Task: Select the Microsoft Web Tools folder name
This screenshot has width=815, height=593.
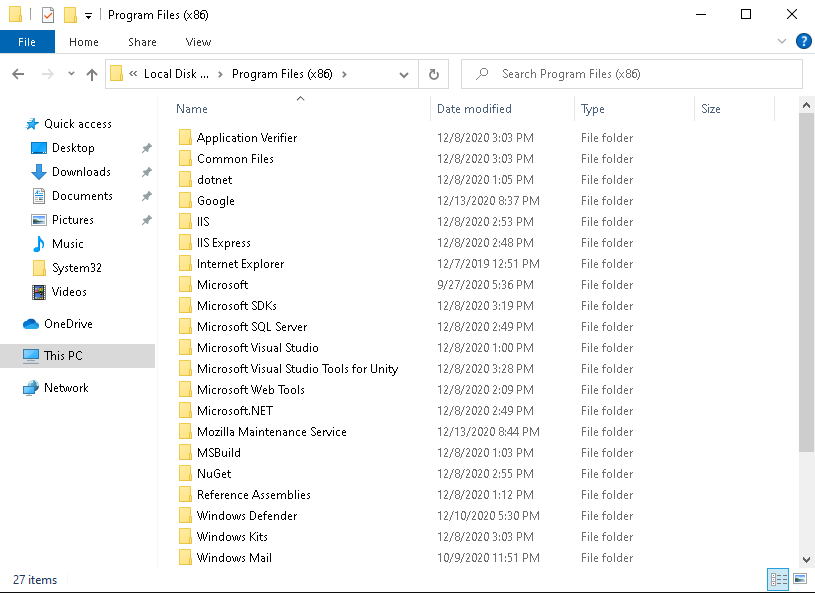Action: pos(251,389)
